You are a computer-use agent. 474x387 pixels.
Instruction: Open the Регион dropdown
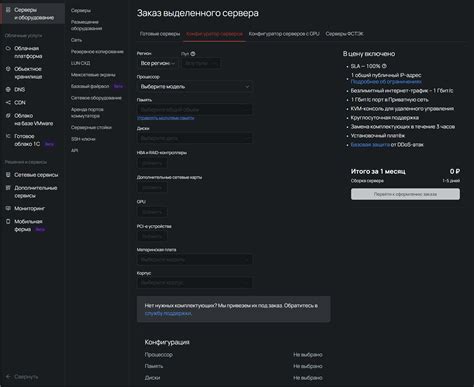157,63
